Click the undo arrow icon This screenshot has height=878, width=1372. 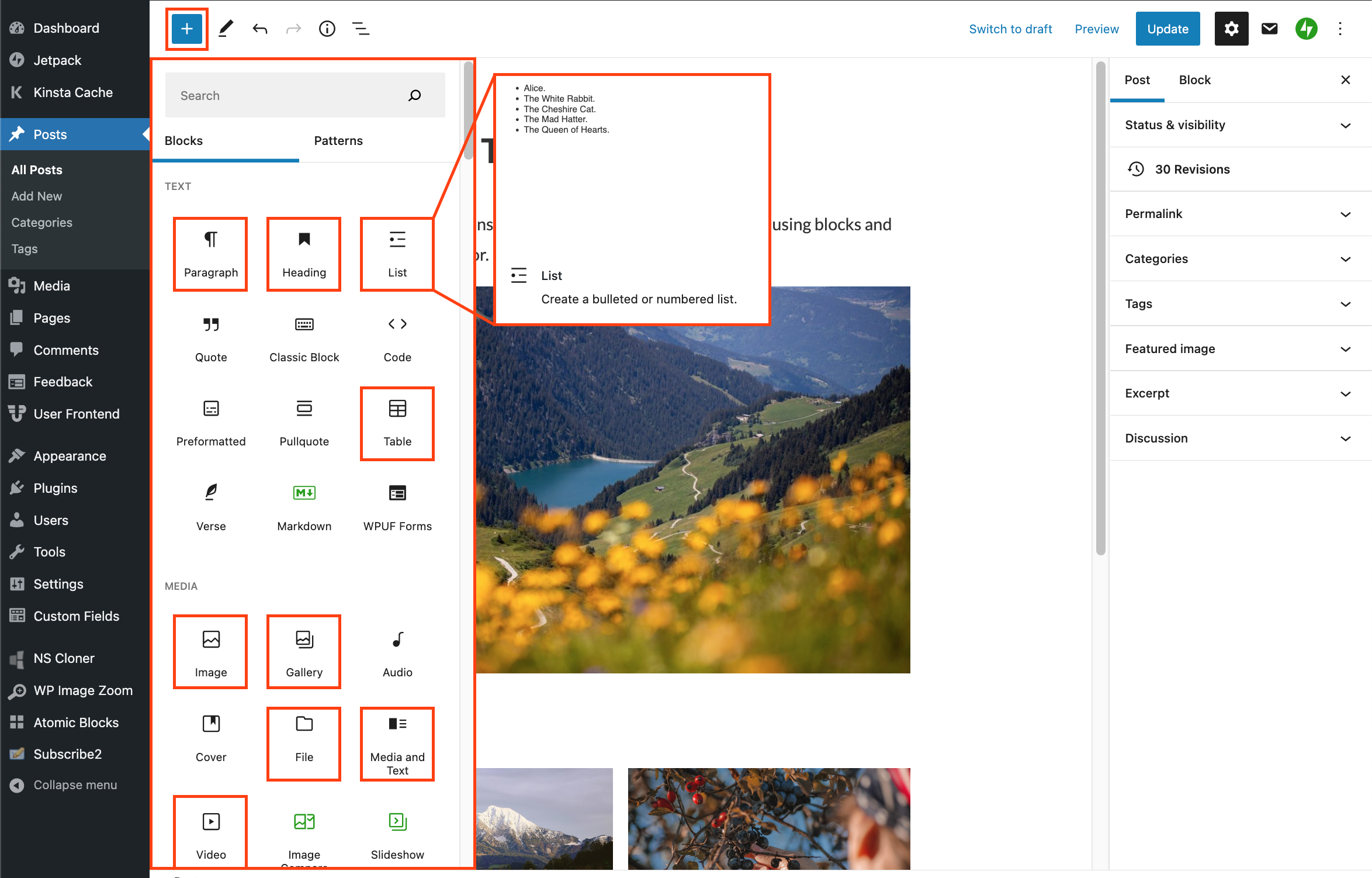pyautogui.click(x=260, y=29)
